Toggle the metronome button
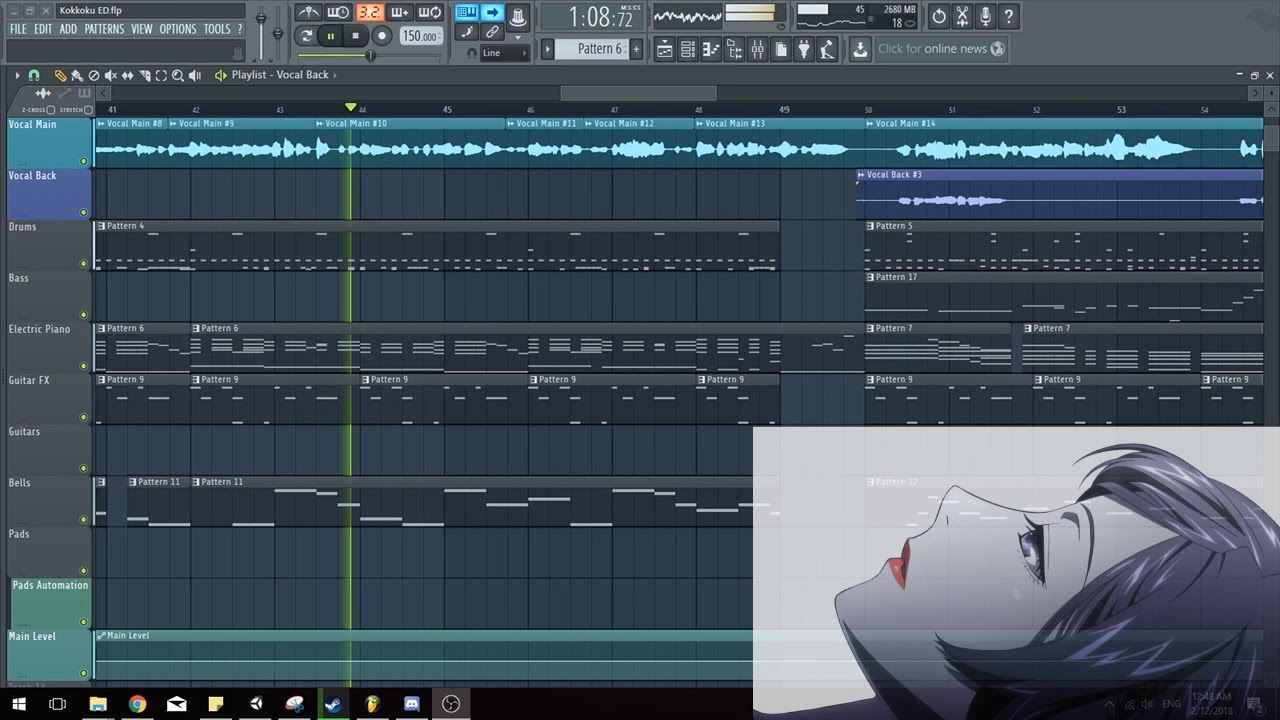Viewport: 1280px width, 720px height. click(309, 13)
